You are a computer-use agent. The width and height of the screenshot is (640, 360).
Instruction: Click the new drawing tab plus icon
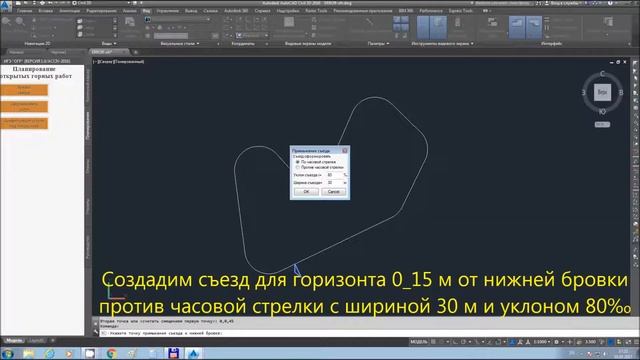point(136,52)
